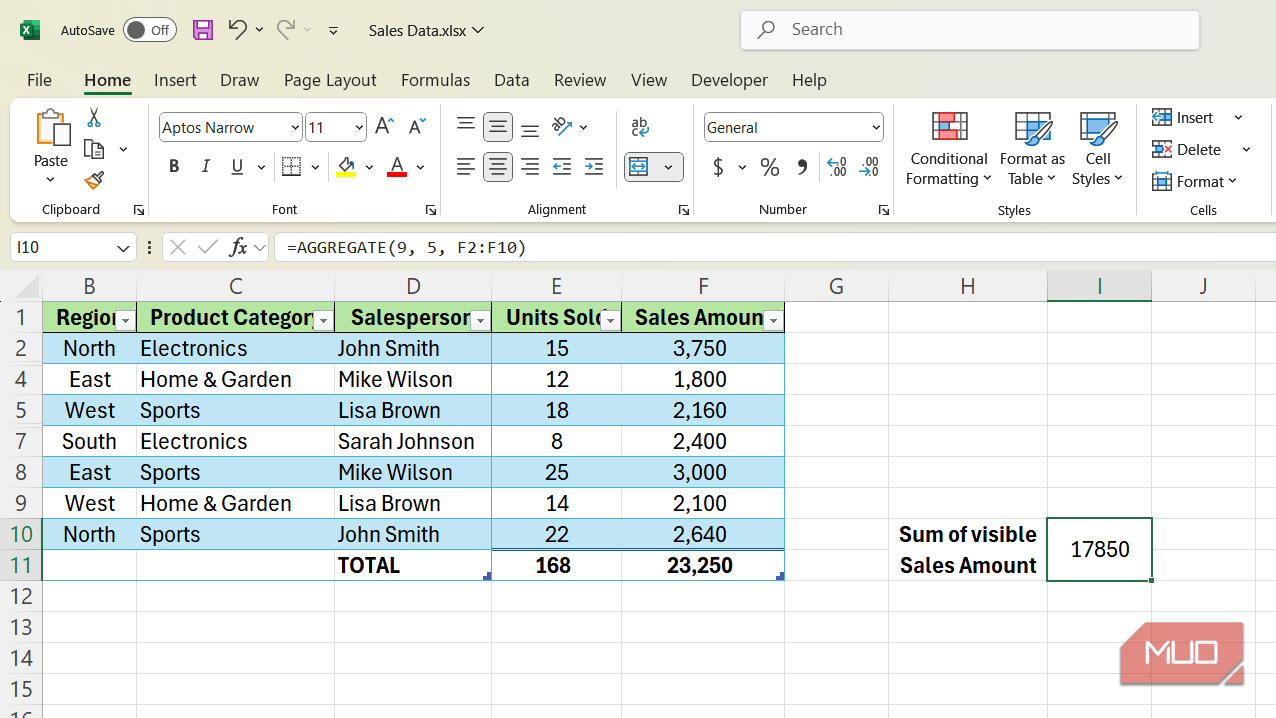The width and height of the screenshot is (1276, 718).
Task: Select the Format Painter brush icon
Action: (94, 180)
